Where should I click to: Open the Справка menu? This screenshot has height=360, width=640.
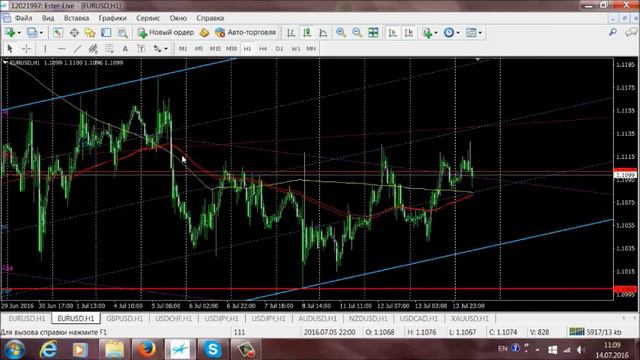click(x=210, y=18)
